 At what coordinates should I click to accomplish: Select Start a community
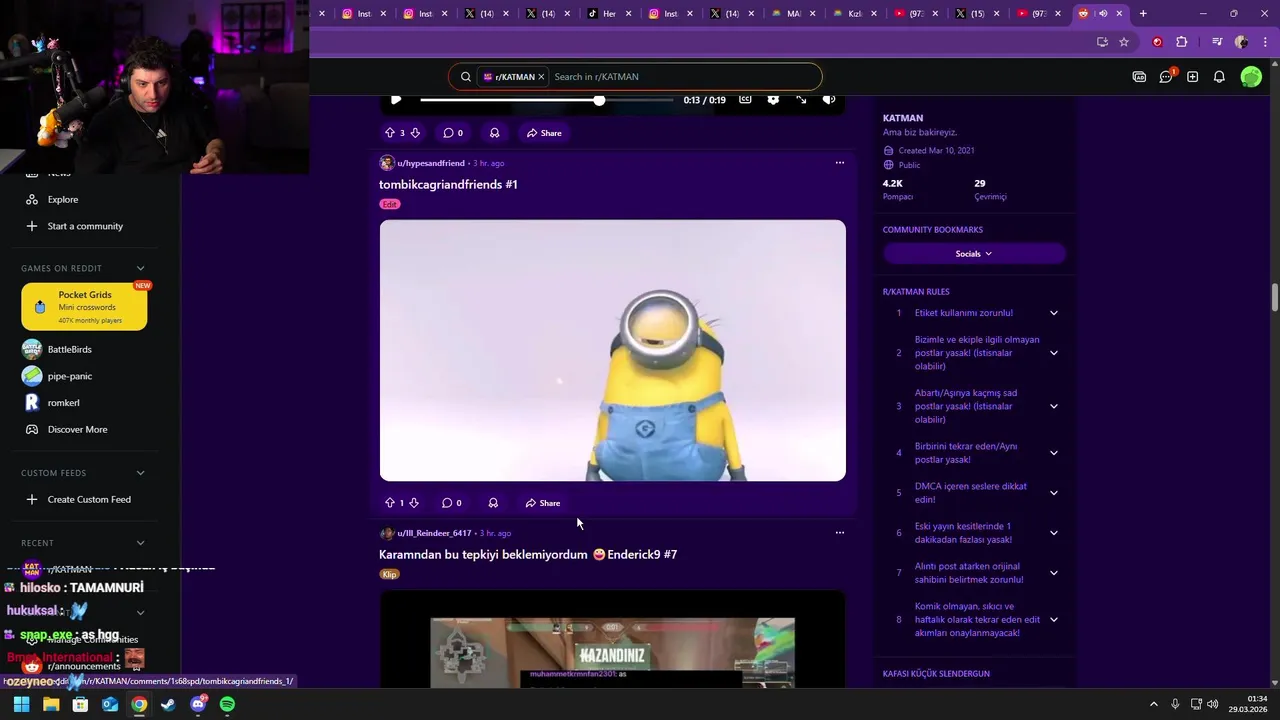click(x=85, y=226)
